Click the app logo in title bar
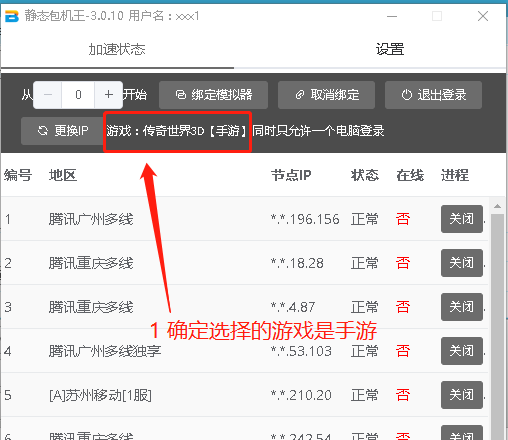Image resolution: width=508 pixels, height=440 pixels. [x=12, y=16]
